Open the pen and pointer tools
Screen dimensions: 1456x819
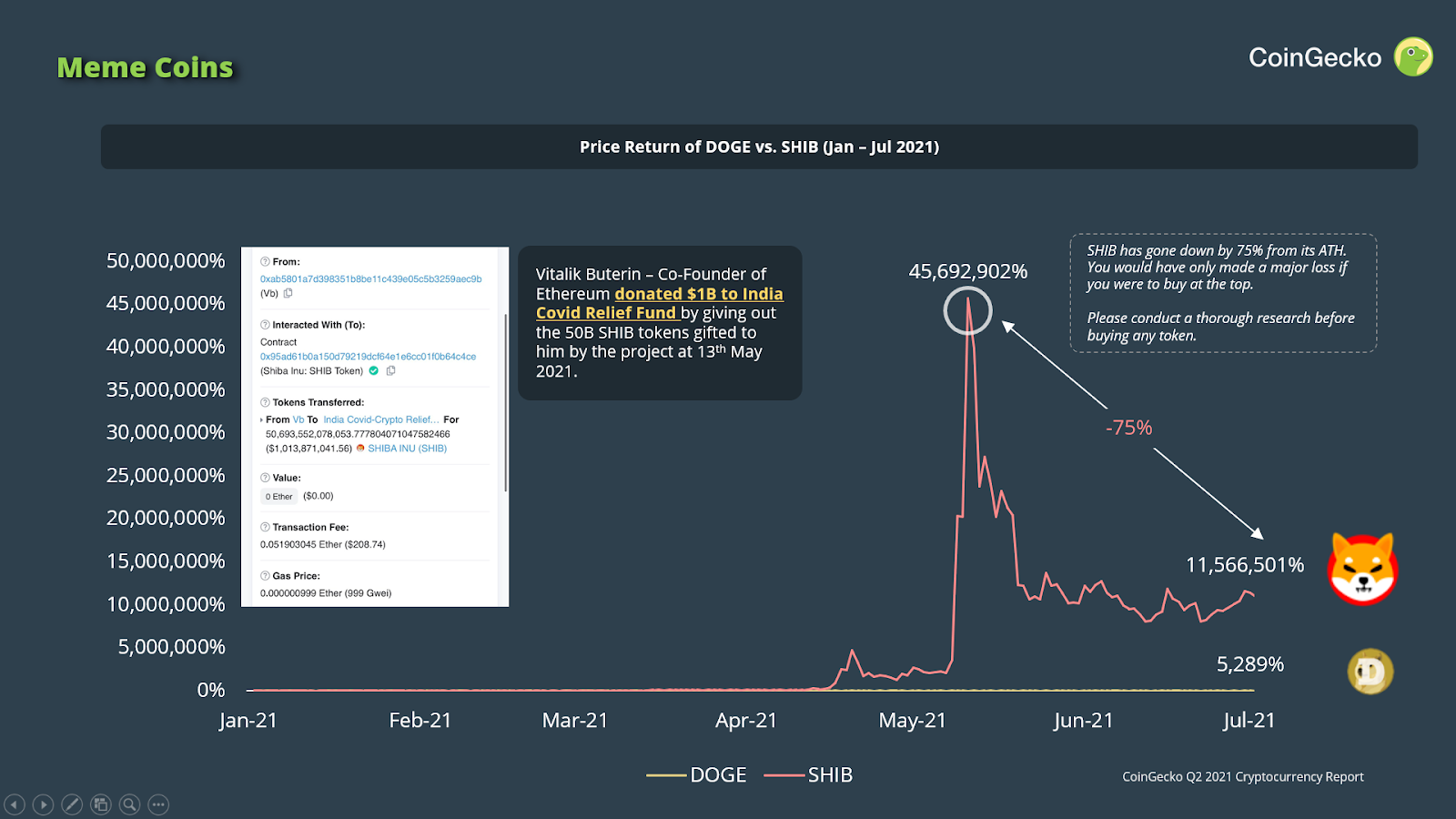[x=72, y=804]
